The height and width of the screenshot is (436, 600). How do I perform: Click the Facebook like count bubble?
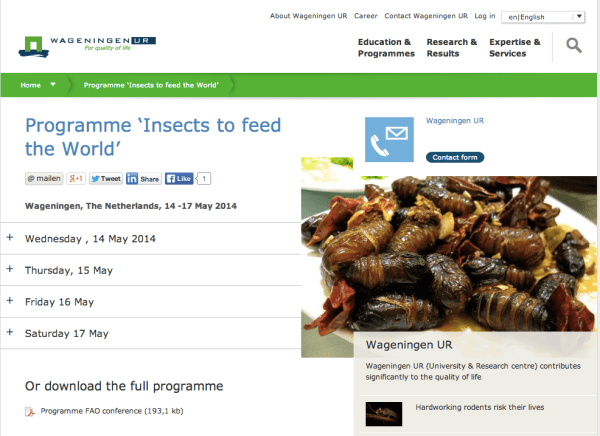[204, 178]
